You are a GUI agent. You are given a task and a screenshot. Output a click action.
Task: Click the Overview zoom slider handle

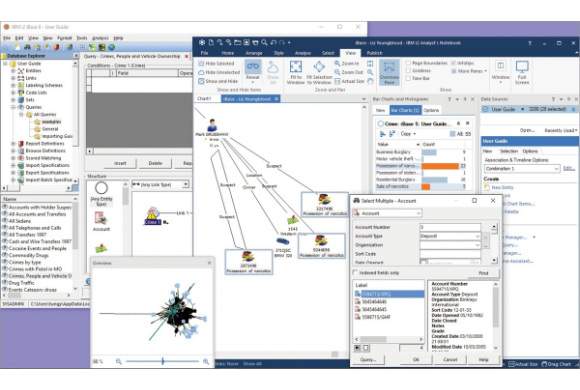point(163,362)
